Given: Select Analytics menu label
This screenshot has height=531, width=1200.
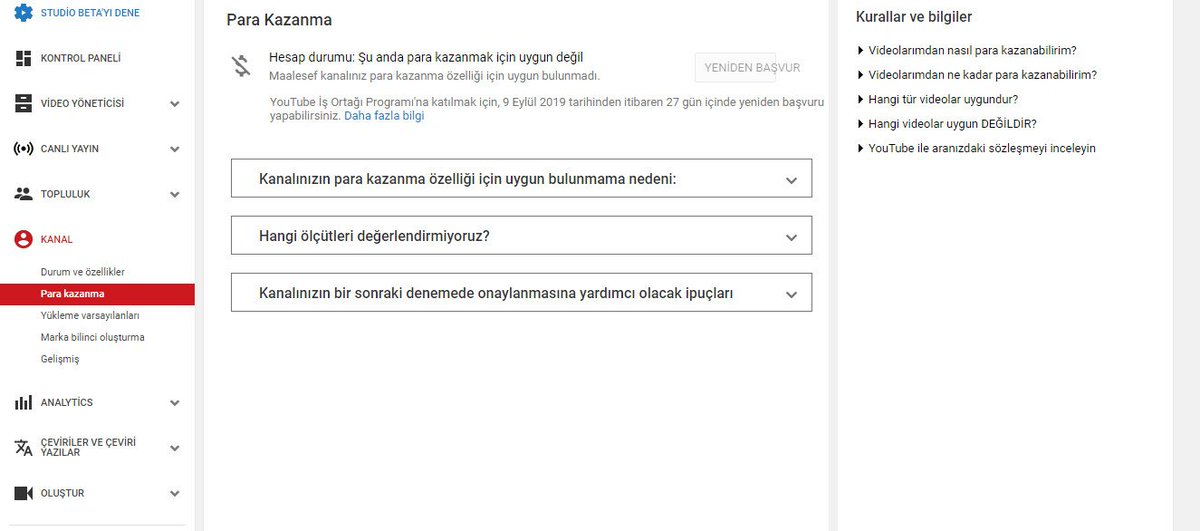Looking at the screenshot, I should point(66,402).
